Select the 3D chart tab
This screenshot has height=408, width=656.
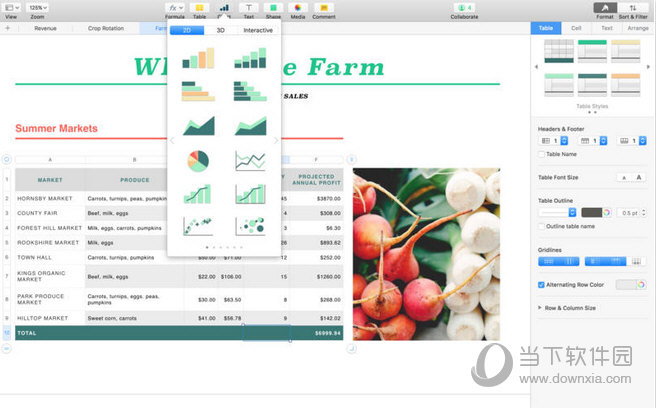tap(220, 30)
